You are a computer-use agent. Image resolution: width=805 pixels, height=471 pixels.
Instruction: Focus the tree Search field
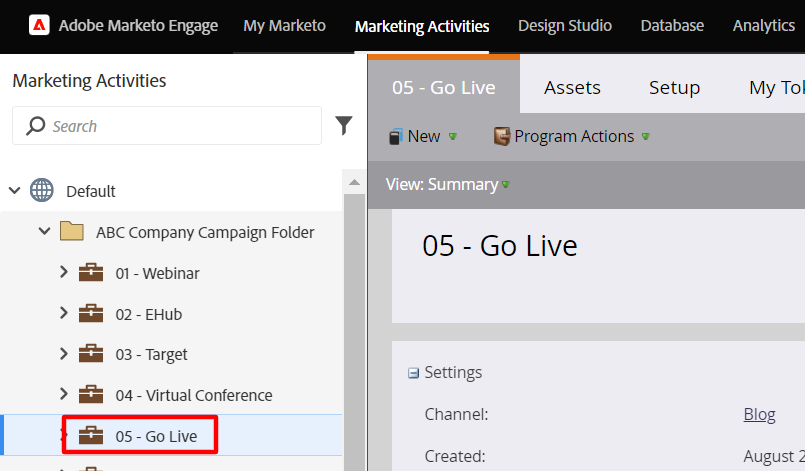pyautogui.click(x=167, y=125)
